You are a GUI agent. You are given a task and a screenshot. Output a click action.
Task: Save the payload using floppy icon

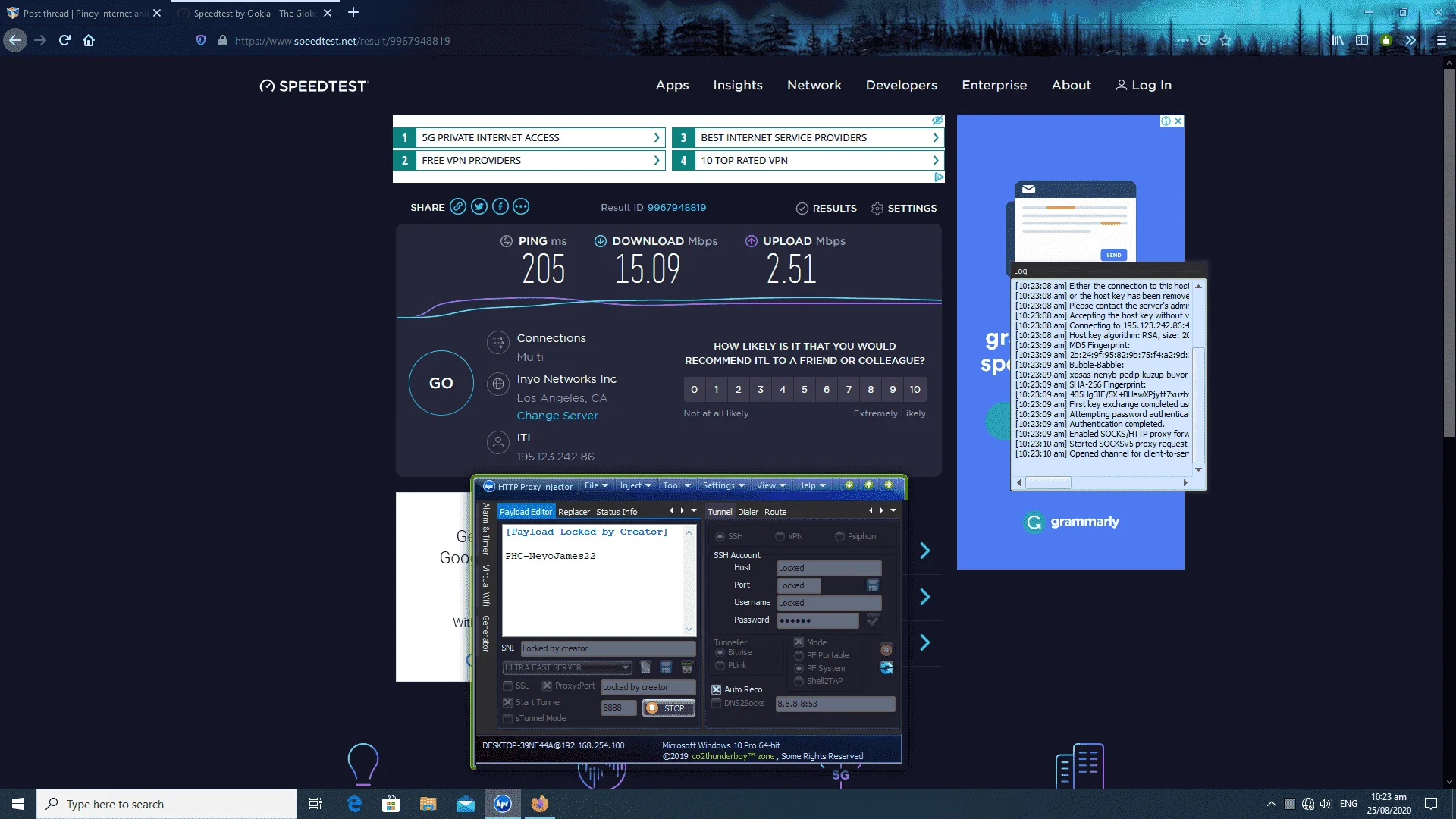click(x=666, y=667)
